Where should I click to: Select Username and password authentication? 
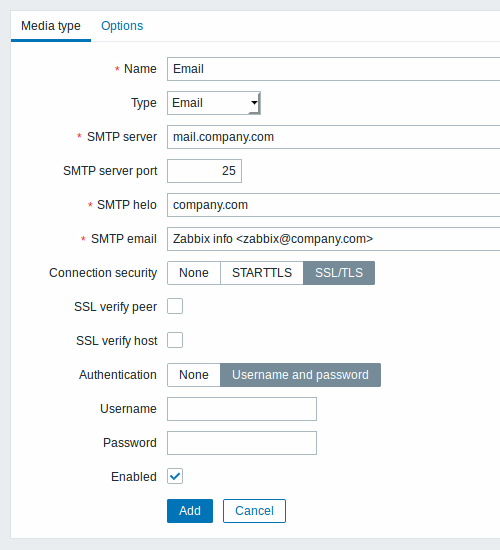click(300, 375)
